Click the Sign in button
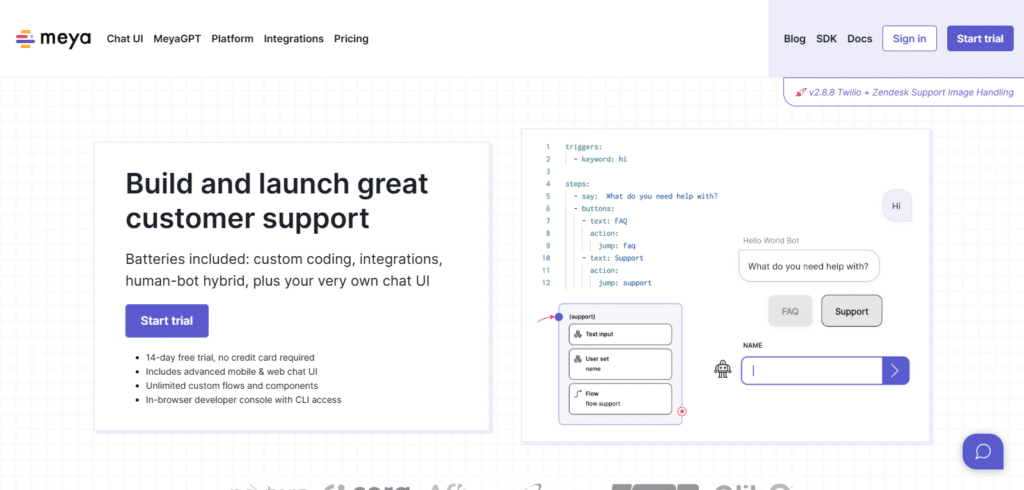 click(909, 39)
